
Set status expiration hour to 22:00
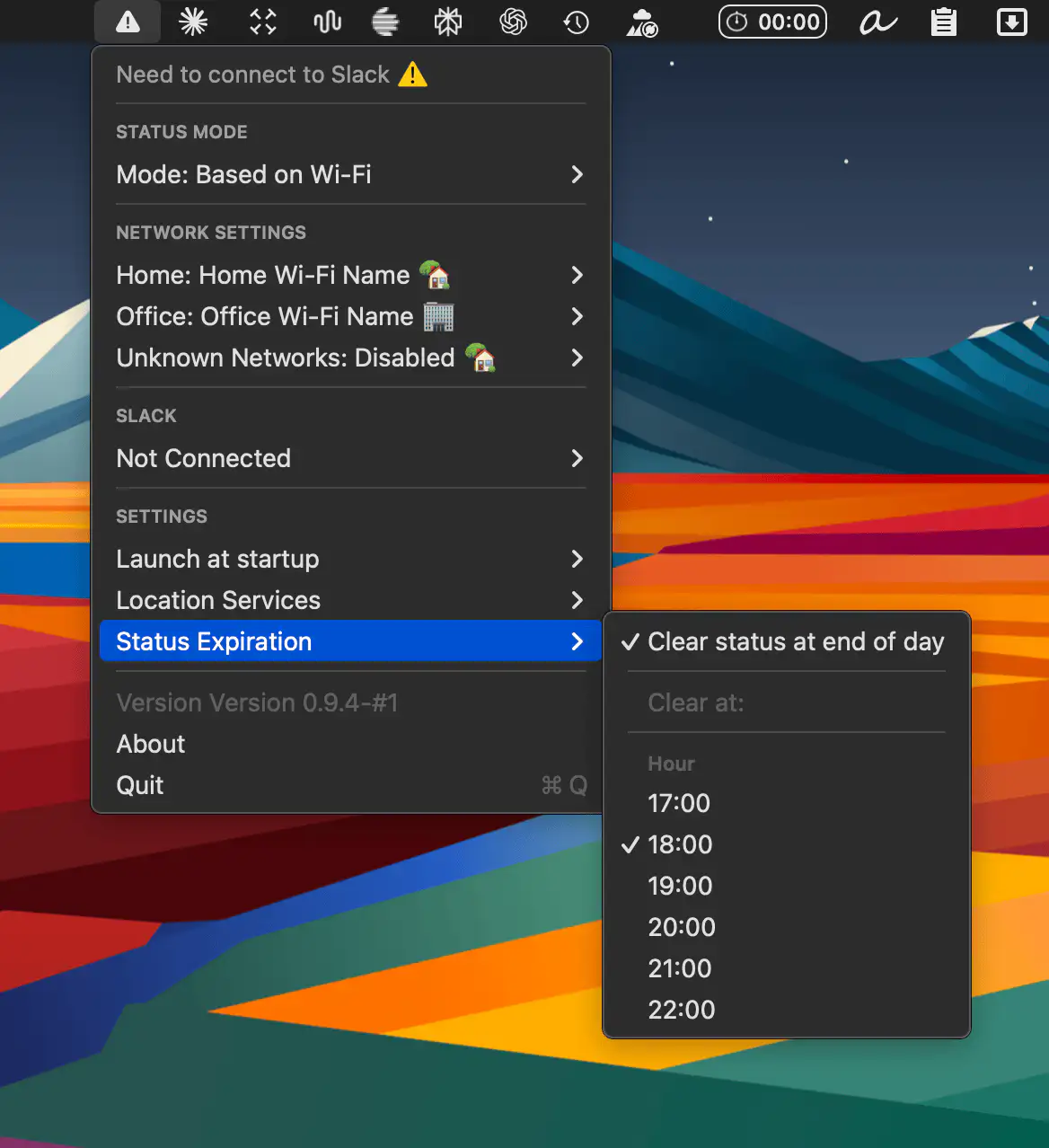[x=682, y=1010]
